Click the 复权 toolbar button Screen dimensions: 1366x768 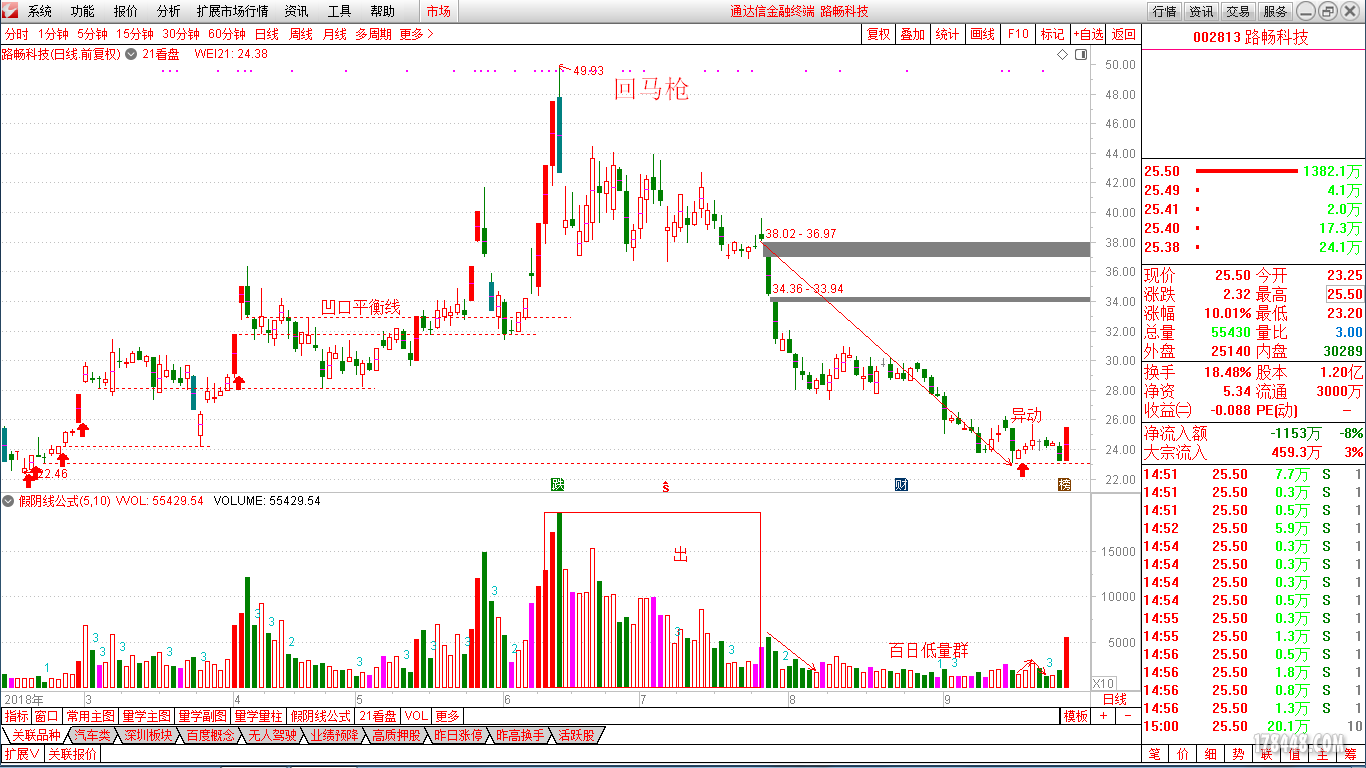tap(878, 34)
